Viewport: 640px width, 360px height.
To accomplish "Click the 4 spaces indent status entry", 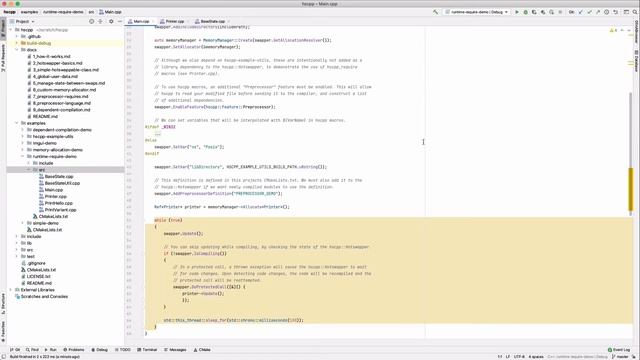I will pyautogui.click(x=536, y=357).
